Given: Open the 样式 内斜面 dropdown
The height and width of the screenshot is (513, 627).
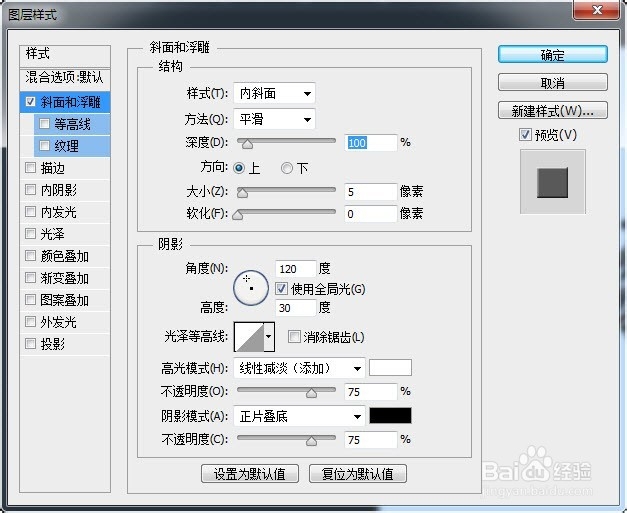Looking at the screenshot, I should pos(274,94).
